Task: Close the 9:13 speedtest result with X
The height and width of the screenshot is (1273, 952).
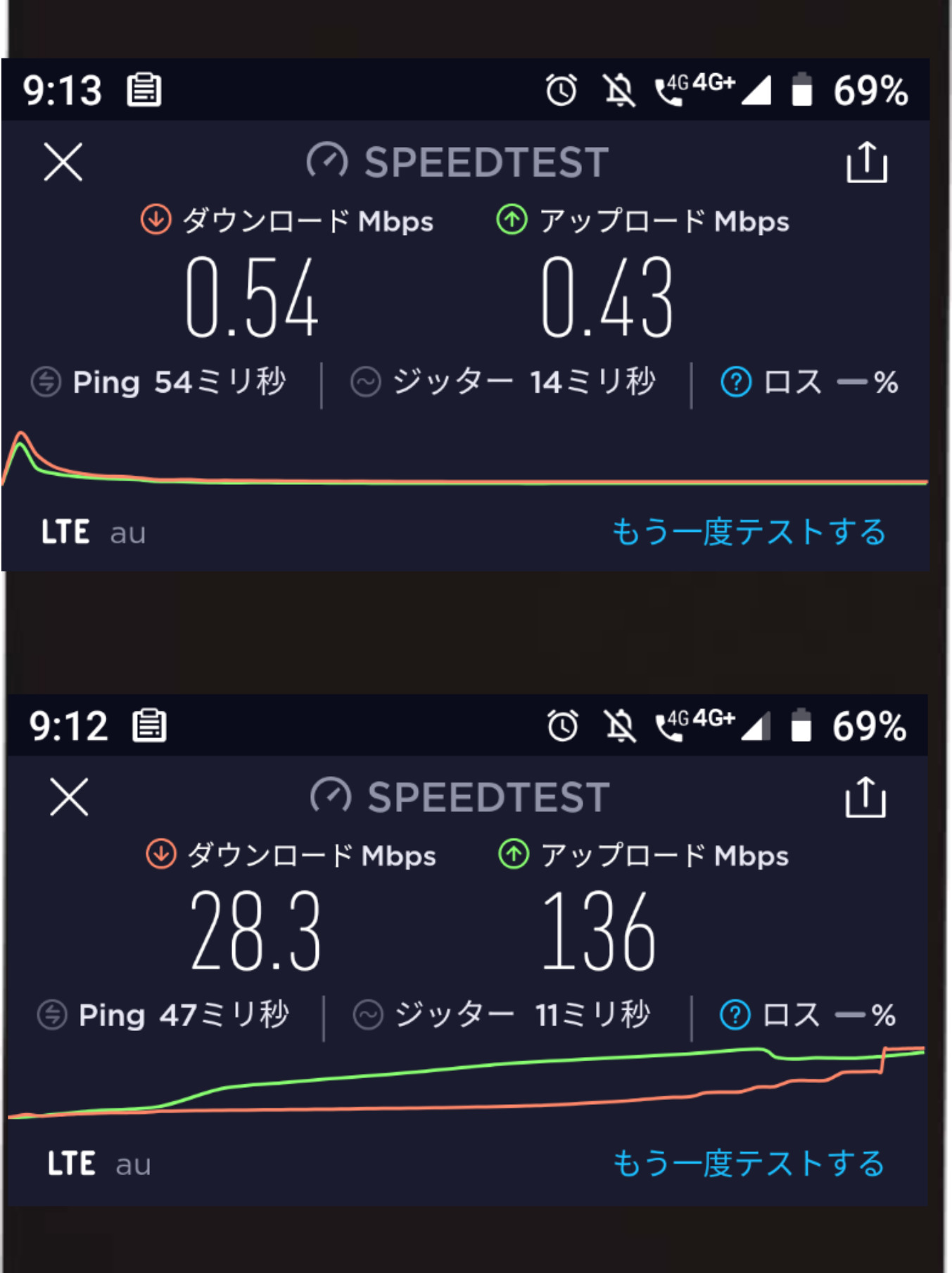Action: 63,162
